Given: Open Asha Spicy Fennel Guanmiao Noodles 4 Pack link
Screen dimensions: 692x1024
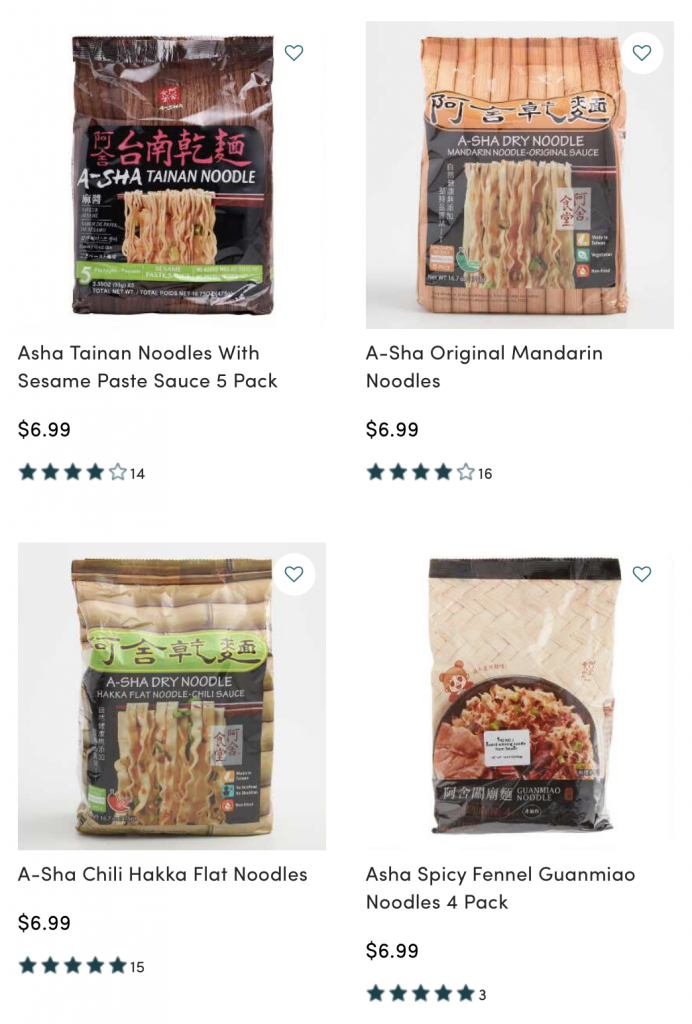Looking at the screenshot, I should click(500, 888).
